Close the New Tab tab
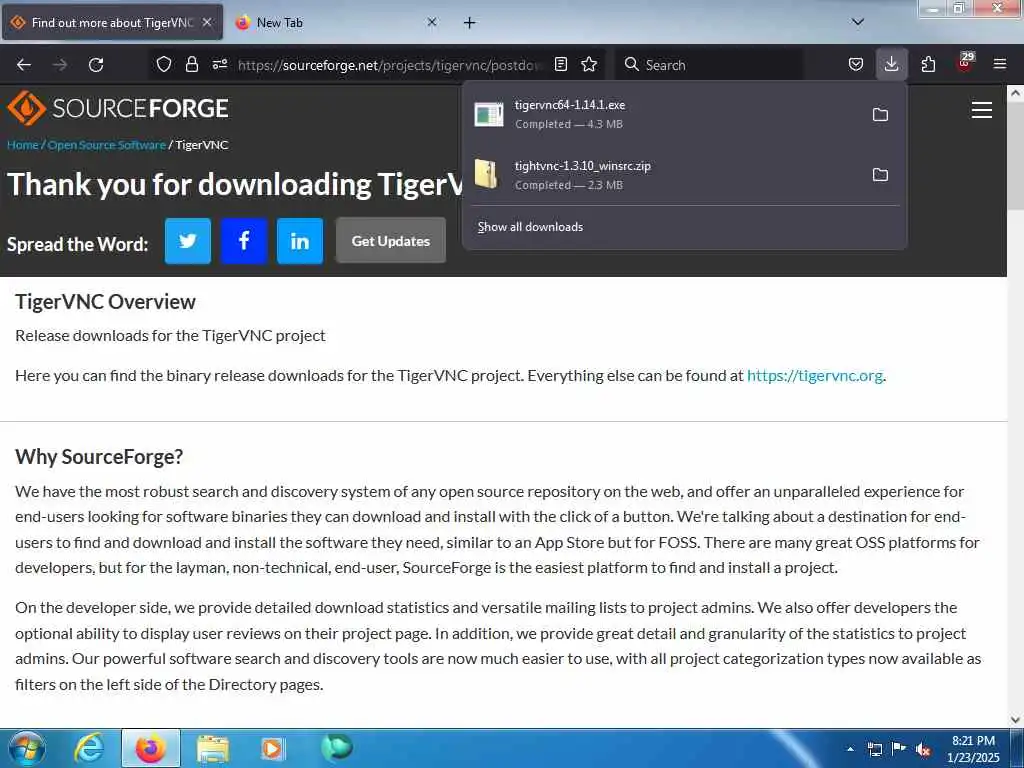Image resolution: width=1024 pixels, height=768 pixels. click(432, 22)
